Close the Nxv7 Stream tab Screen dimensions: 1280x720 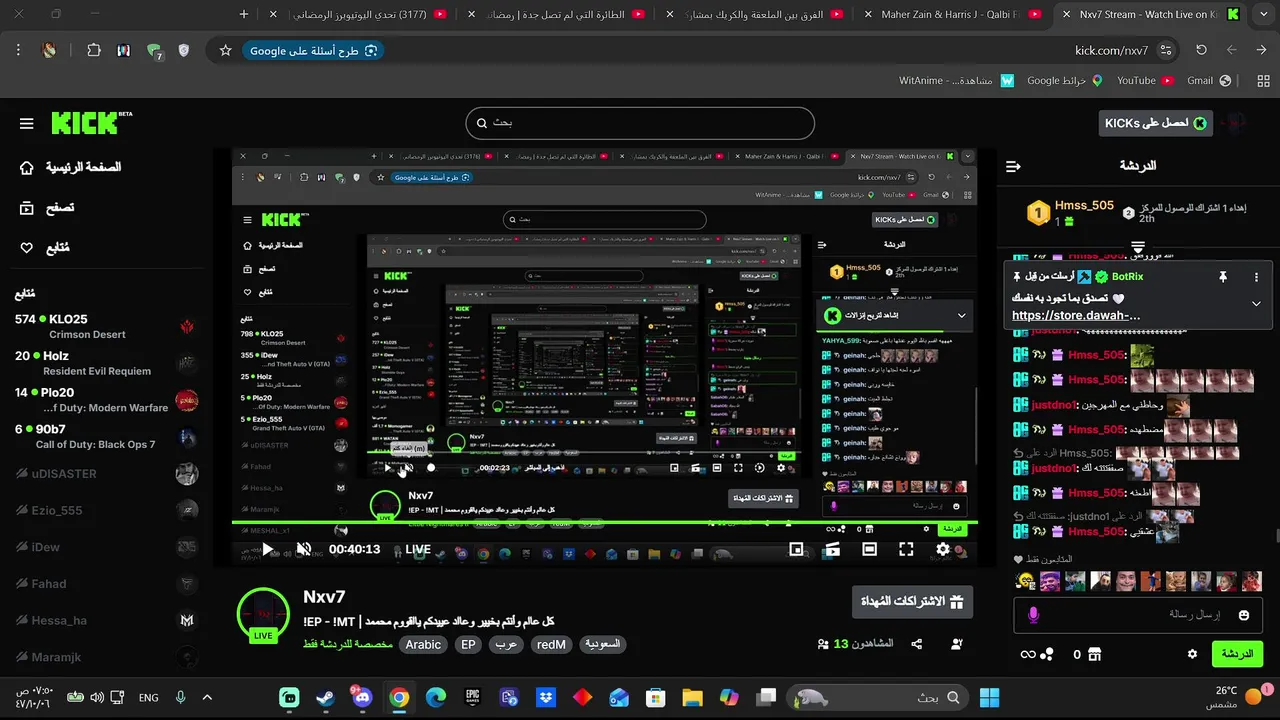(1067, 14)
